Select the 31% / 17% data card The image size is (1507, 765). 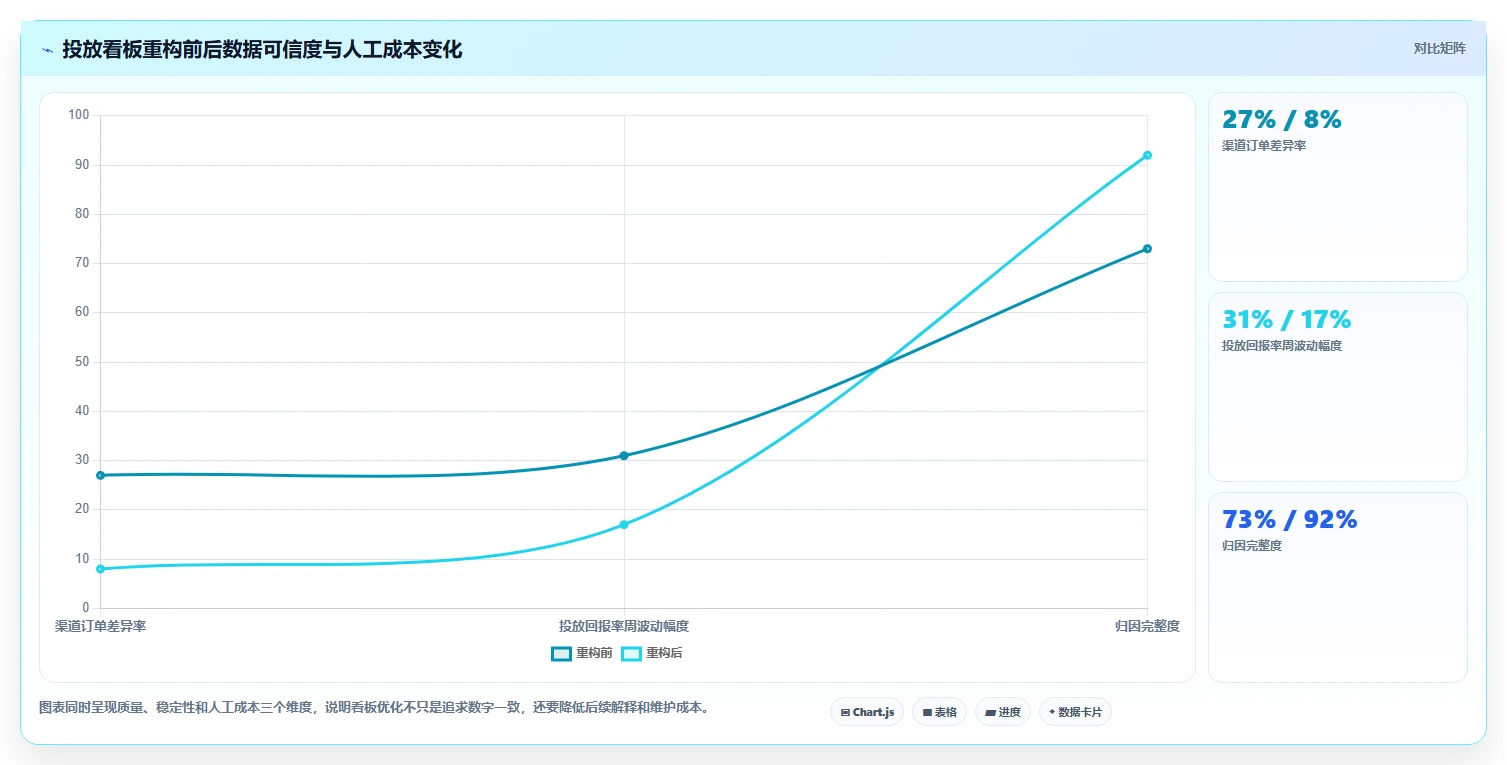tap(1337, 387)
